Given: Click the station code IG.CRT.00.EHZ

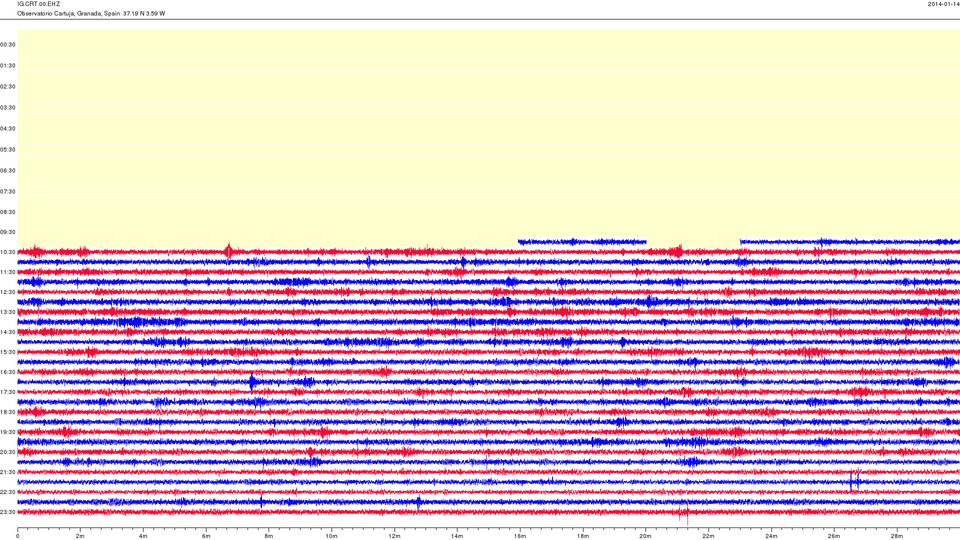Looking at the screenshot, I should [x=39, y=4].
